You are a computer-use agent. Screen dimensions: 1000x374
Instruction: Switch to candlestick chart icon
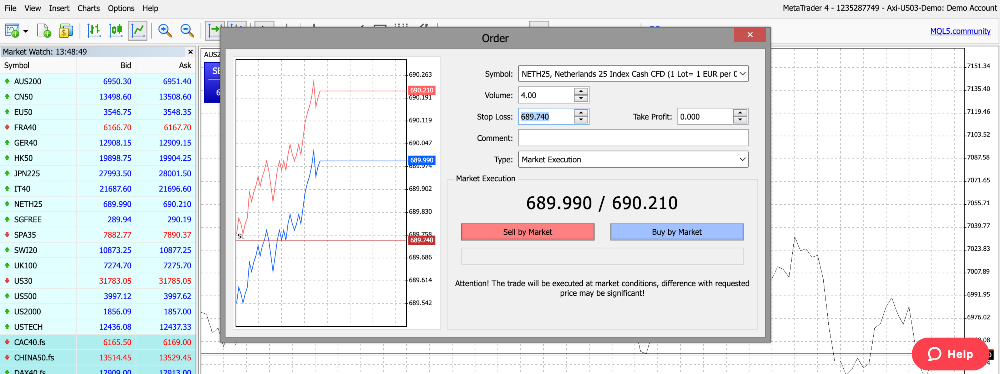pyautogui.click(x=117, y=30)
